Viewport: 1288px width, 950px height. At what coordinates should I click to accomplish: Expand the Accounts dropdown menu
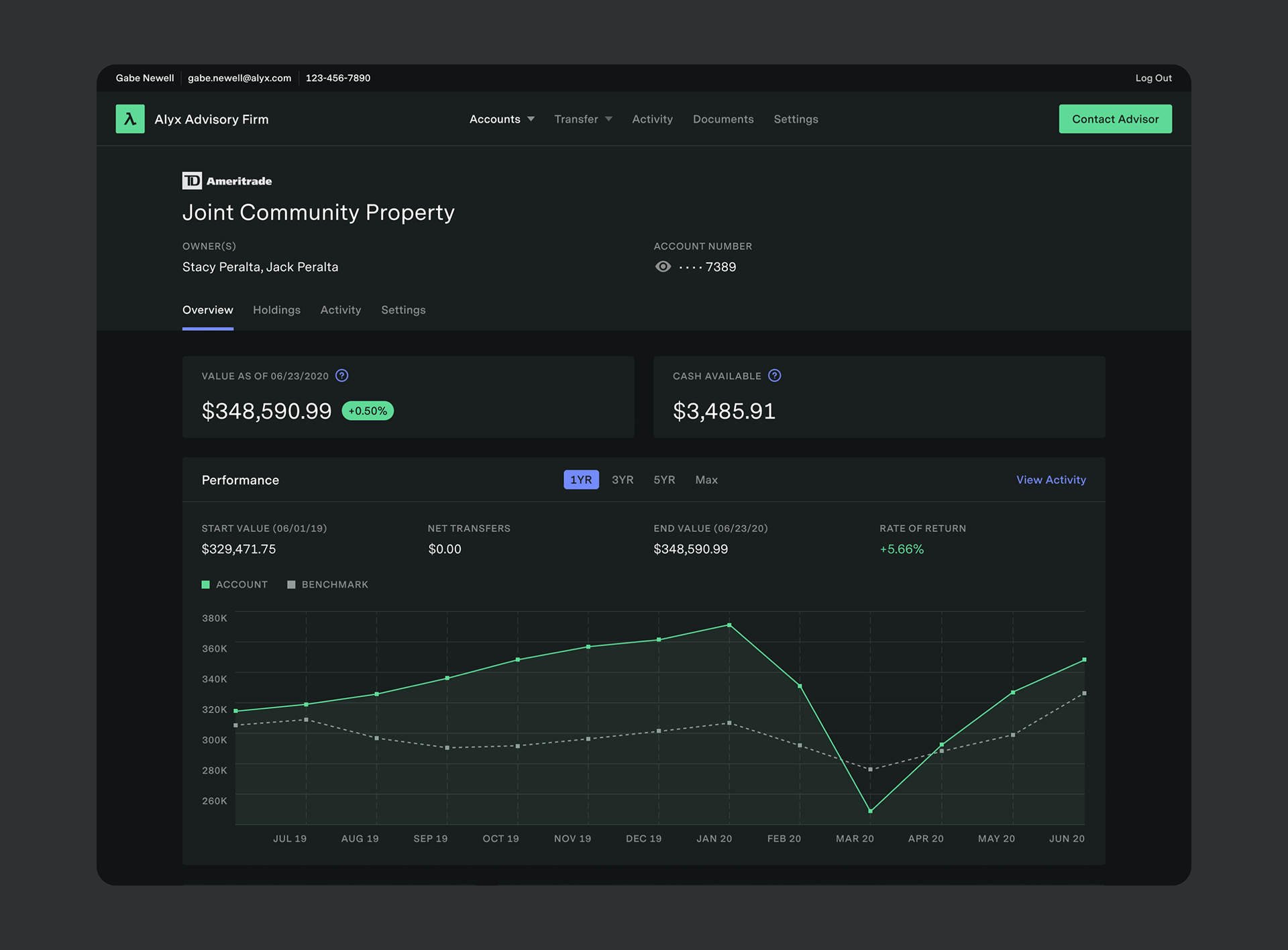502,119
